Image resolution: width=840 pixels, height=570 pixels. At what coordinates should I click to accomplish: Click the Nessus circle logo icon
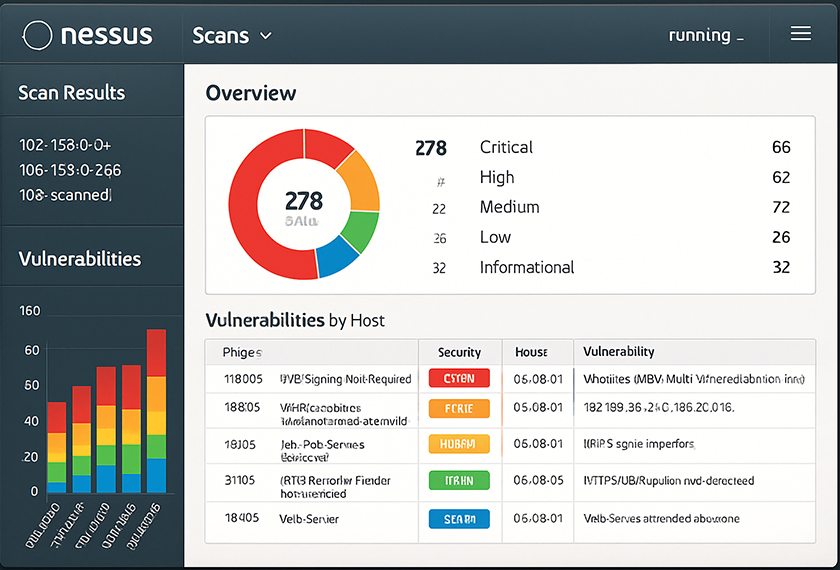37,35
